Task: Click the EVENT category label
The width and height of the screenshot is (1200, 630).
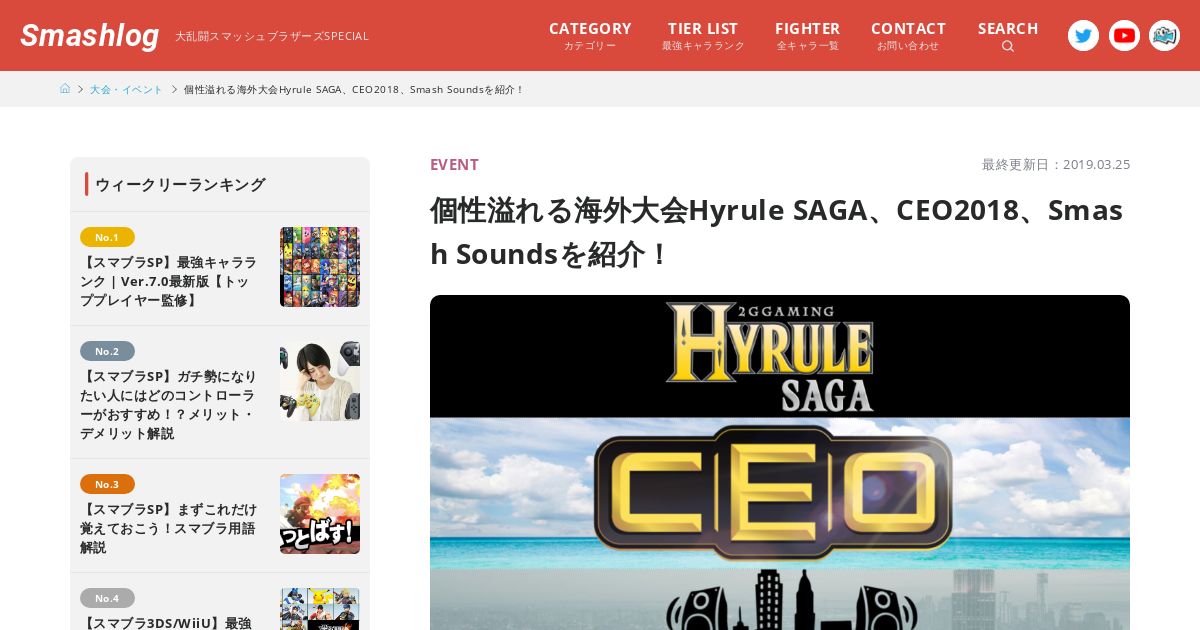Action: pos(454,164)
